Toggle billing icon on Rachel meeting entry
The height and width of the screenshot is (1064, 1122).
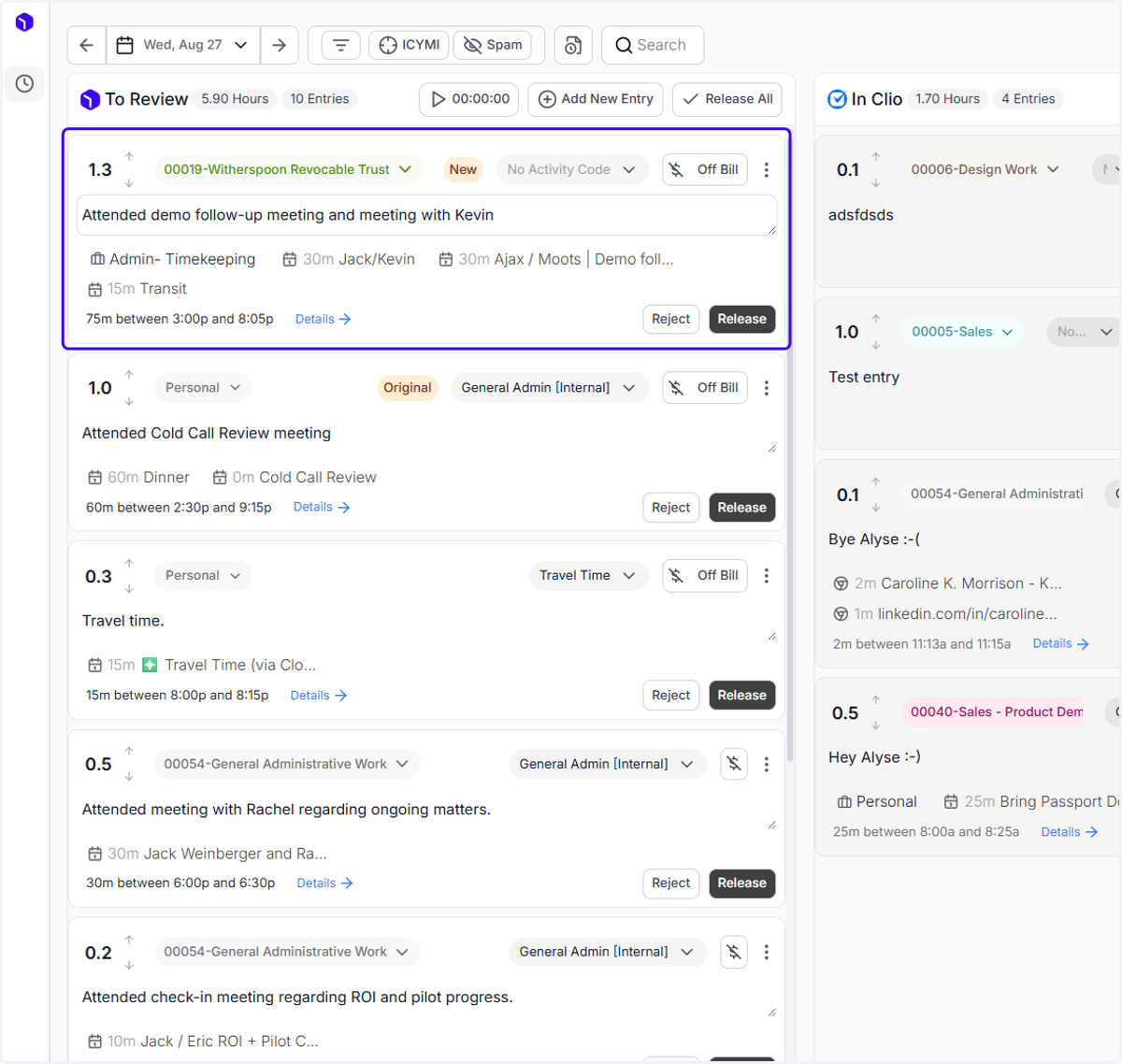(x=734, y=765)
